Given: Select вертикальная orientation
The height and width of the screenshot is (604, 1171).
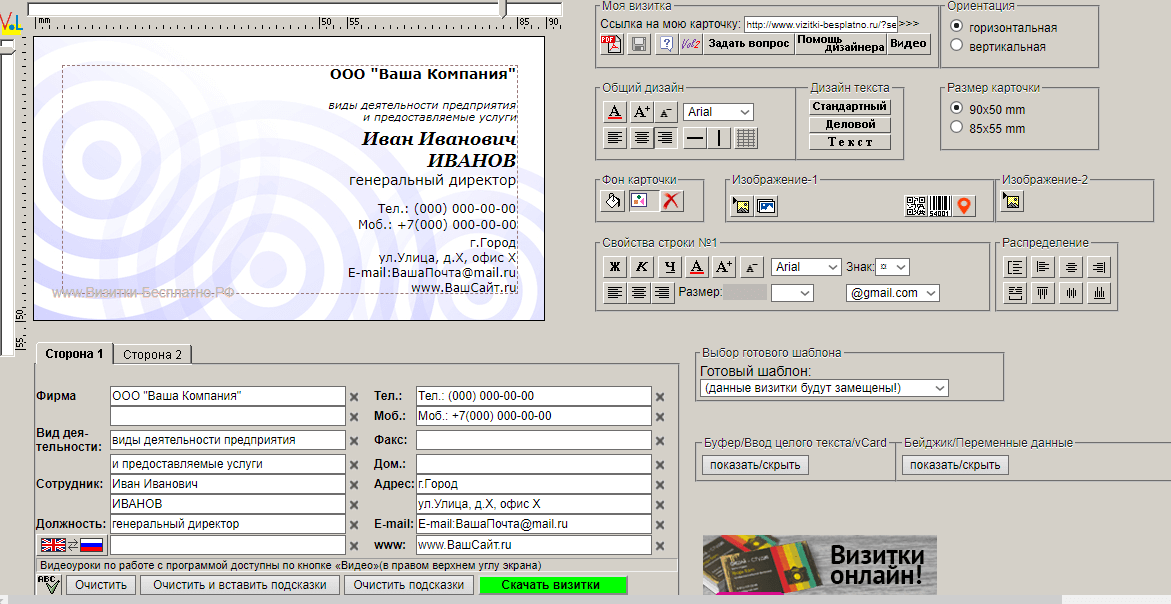Looking at the screenshot, I should tap(957, 46).
